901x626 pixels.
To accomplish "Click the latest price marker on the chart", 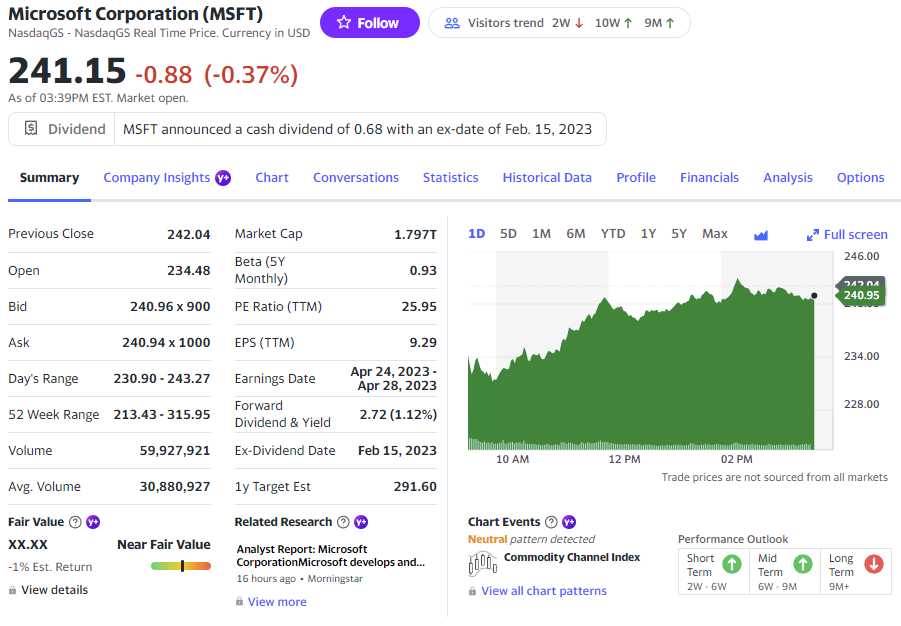I will tap(815, 294).
